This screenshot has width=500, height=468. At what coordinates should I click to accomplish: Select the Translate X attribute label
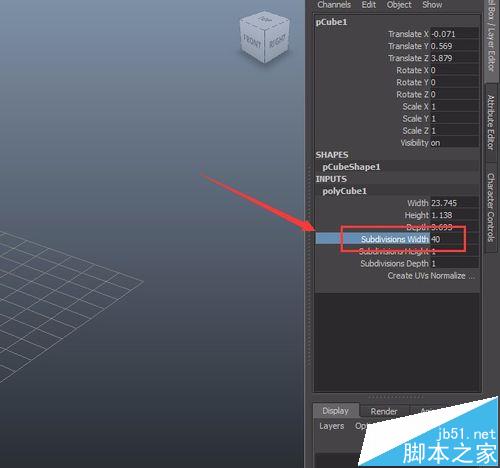pyautogui.click(x=408, y=34)
